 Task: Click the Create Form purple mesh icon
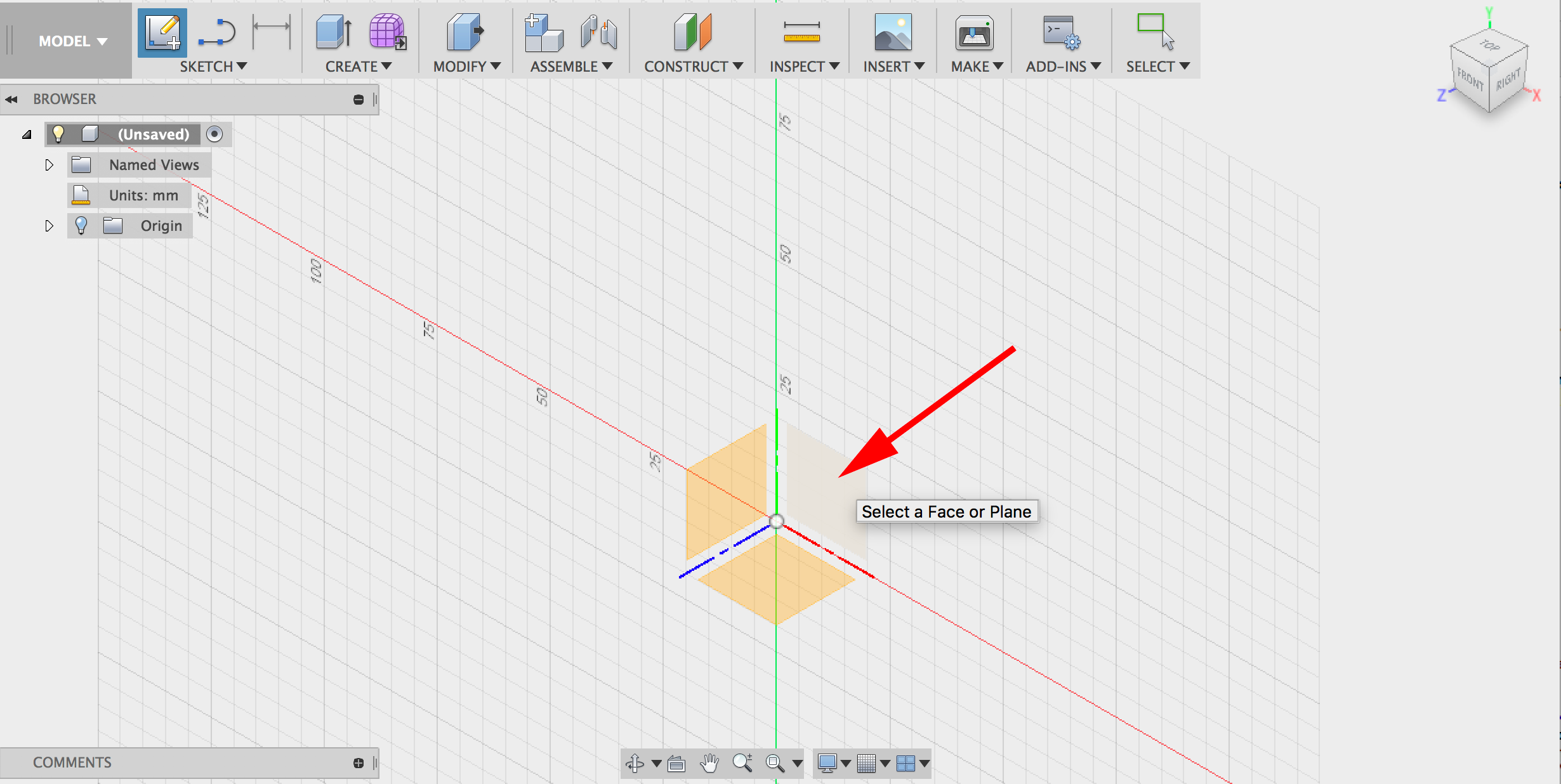(x=388, y=32)
